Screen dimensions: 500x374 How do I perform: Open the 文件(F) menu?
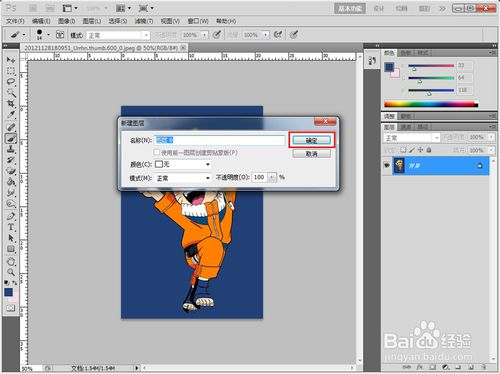click(15, 21)
